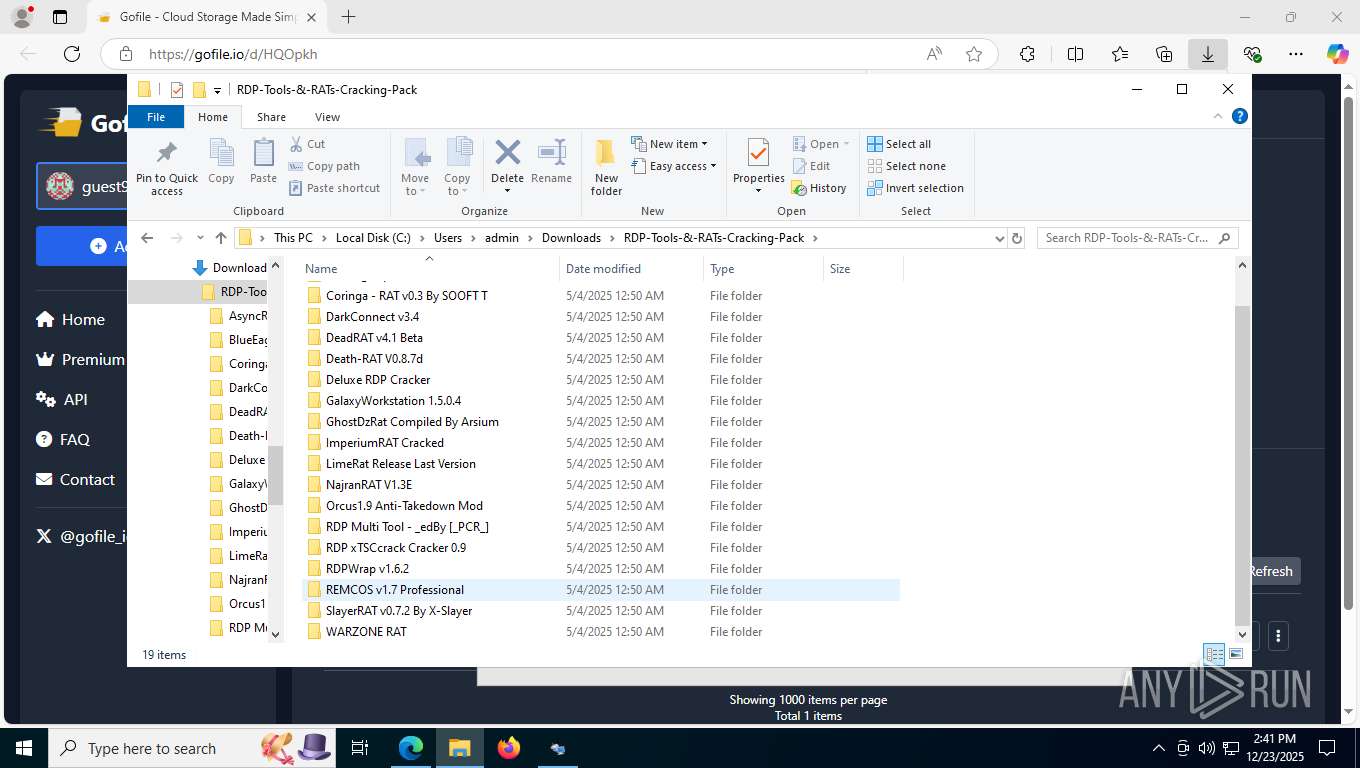Create a New folder
Screen dimensions: 1360x768
pyautogui.click(x=606, y=167)
